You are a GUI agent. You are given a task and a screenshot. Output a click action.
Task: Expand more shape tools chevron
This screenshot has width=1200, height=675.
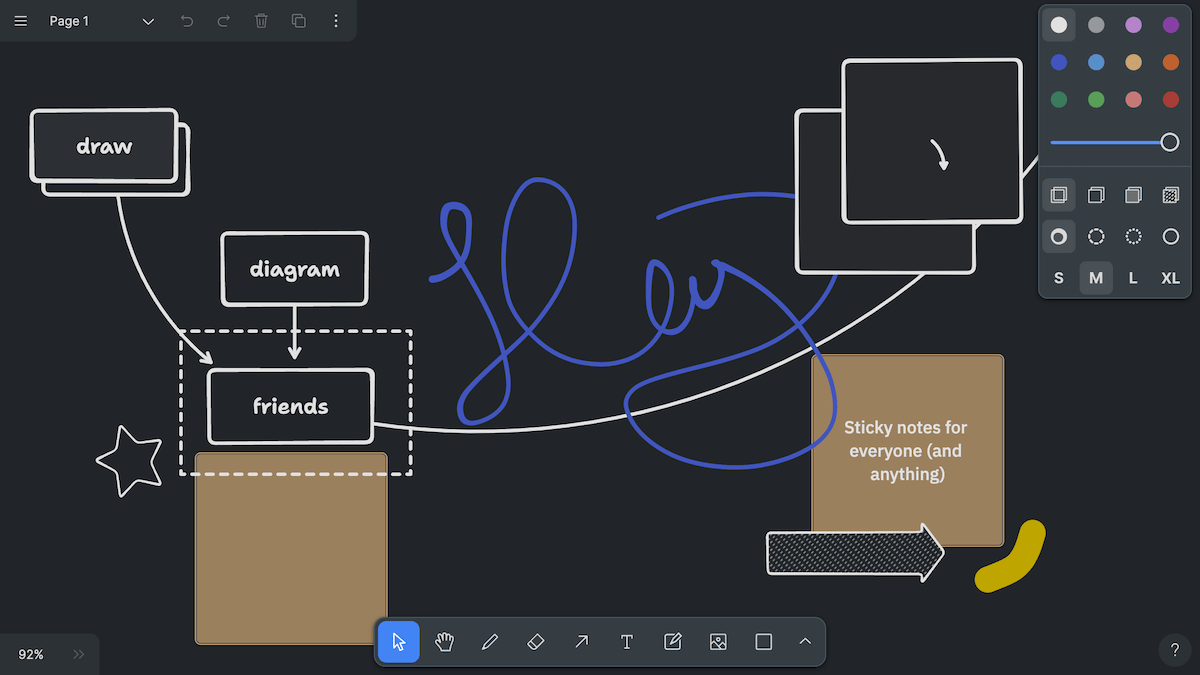pos(805,642)
